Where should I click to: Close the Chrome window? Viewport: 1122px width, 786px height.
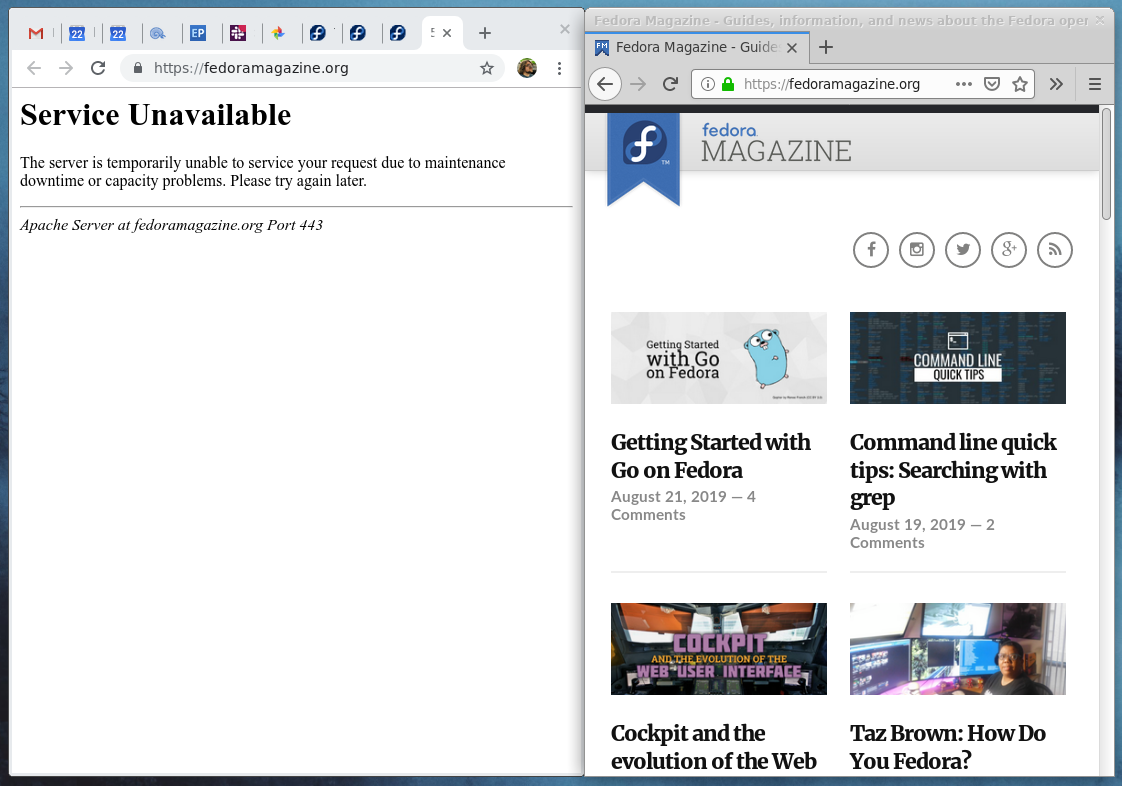click(x=565, y=29)
